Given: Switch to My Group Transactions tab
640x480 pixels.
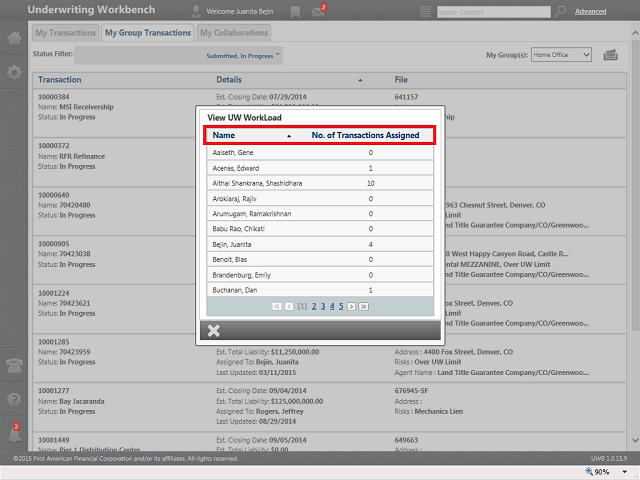Looking at the screenshot, I should (x=148, y=33).
